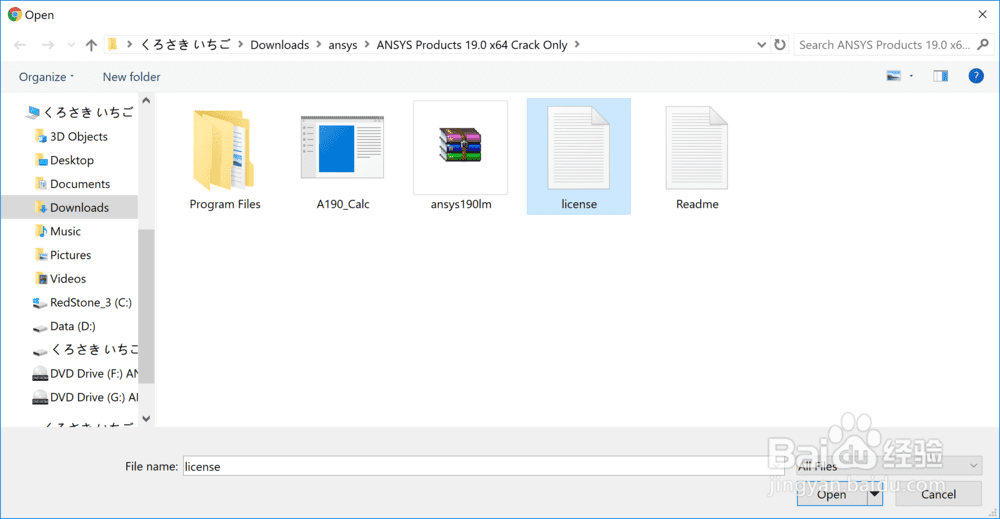
Task: Click ansys in the address breadcrumb
Action: (x=342, y=45)
